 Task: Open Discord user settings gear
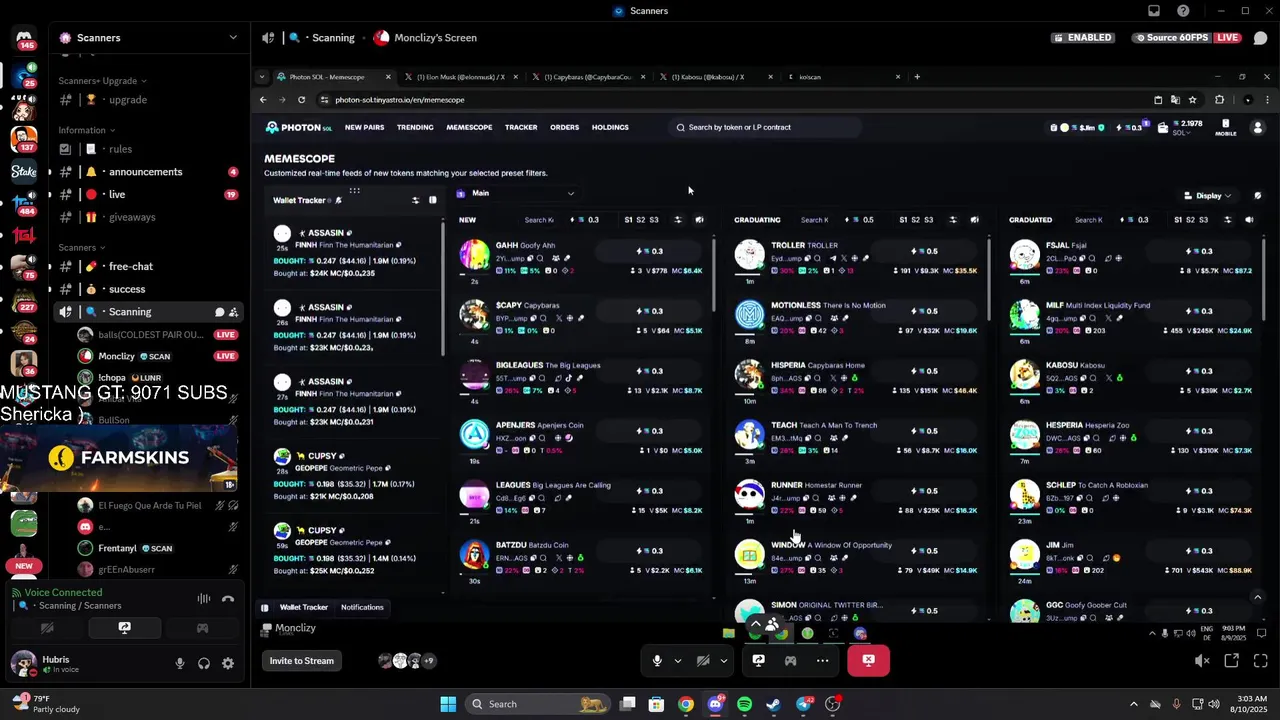click(228, 663)
